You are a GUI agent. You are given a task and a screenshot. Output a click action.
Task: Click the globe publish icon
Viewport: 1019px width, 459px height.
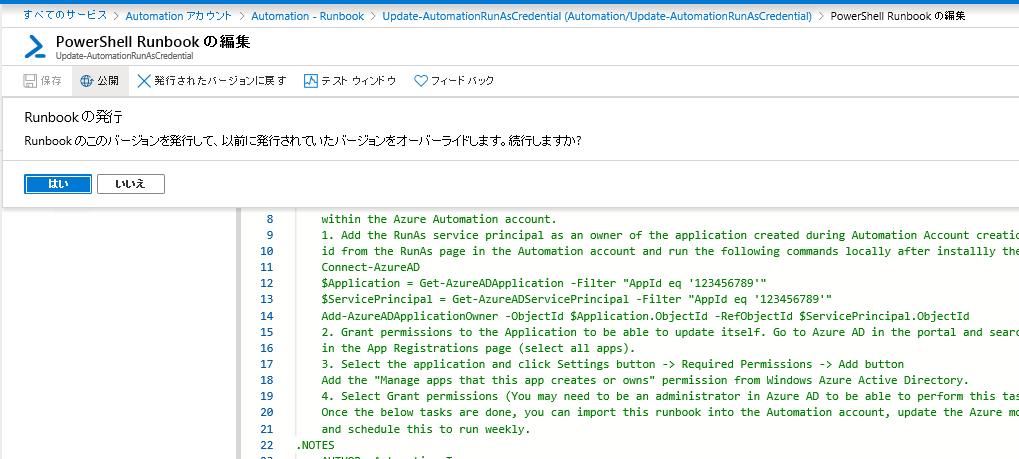coord(87,81)
